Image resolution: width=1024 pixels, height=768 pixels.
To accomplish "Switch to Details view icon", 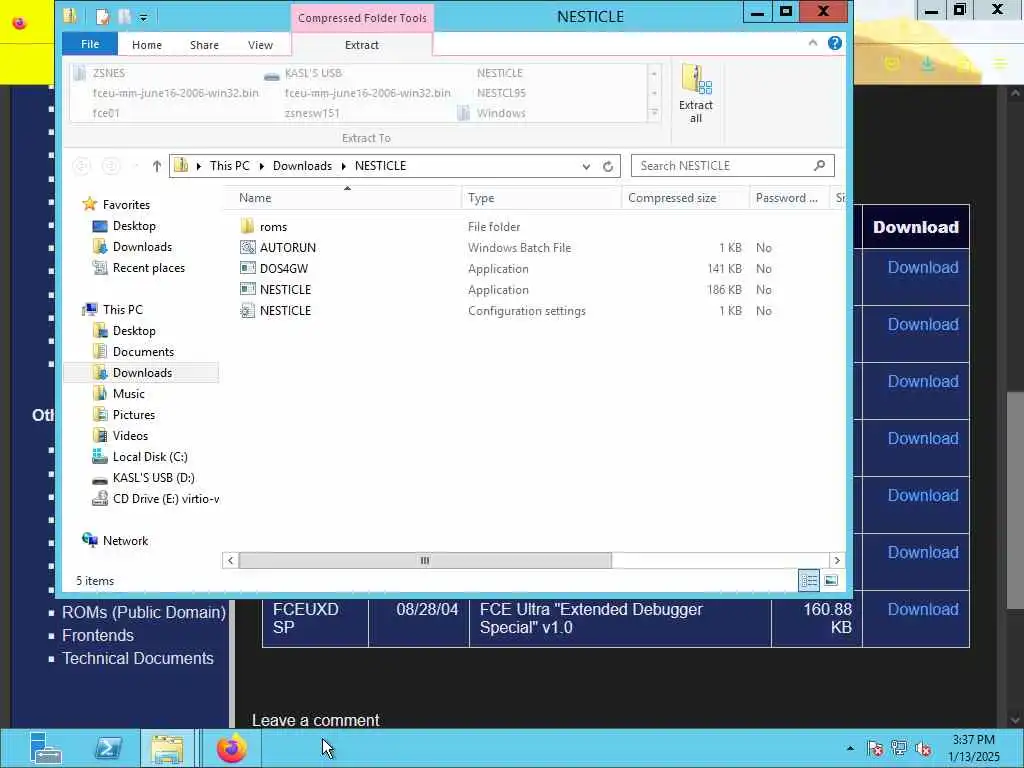I will (808, 580).
